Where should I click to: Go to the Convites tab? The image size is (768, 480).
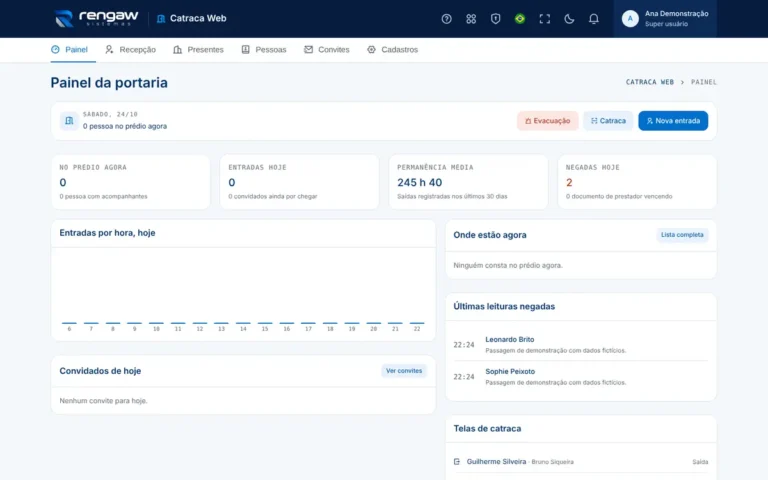click(327, 49)
